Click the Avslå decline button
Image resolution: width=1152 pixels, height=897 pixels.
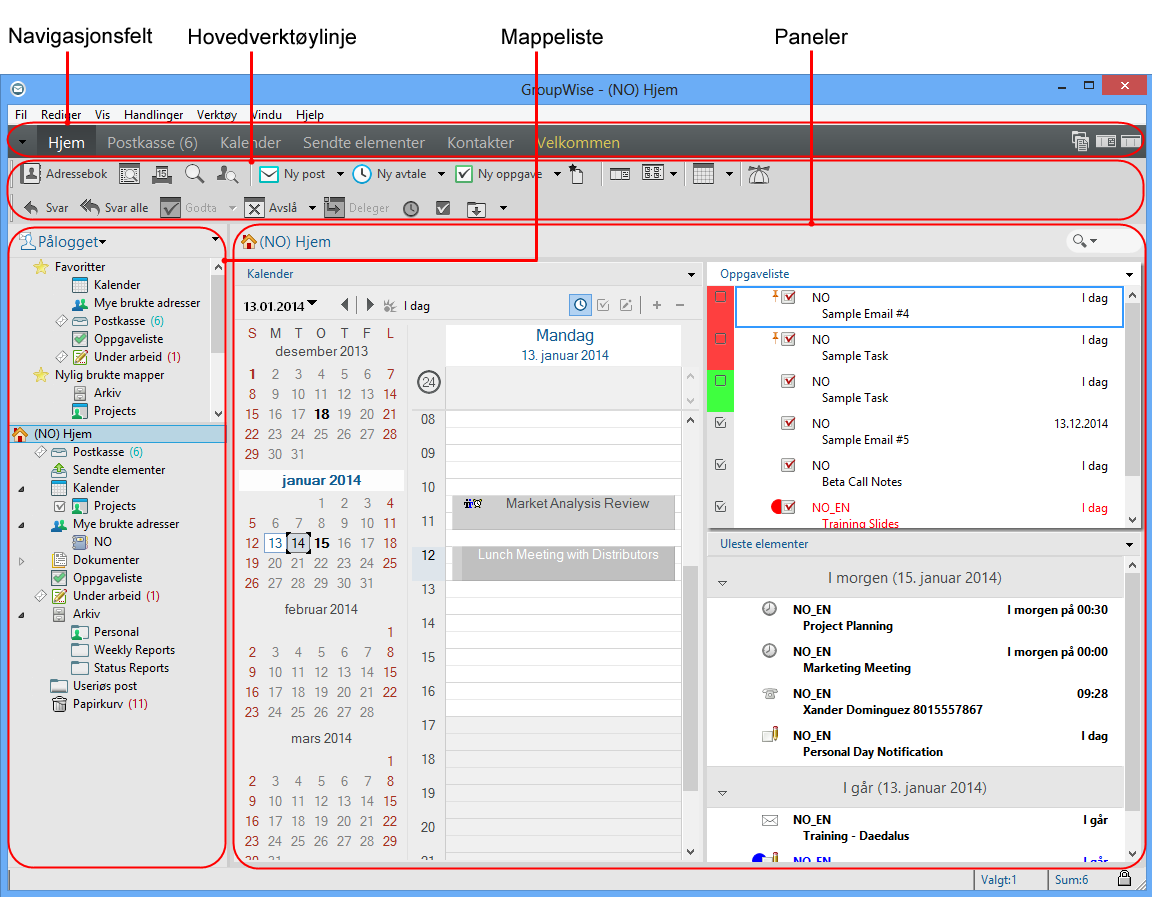click(271, 208)
